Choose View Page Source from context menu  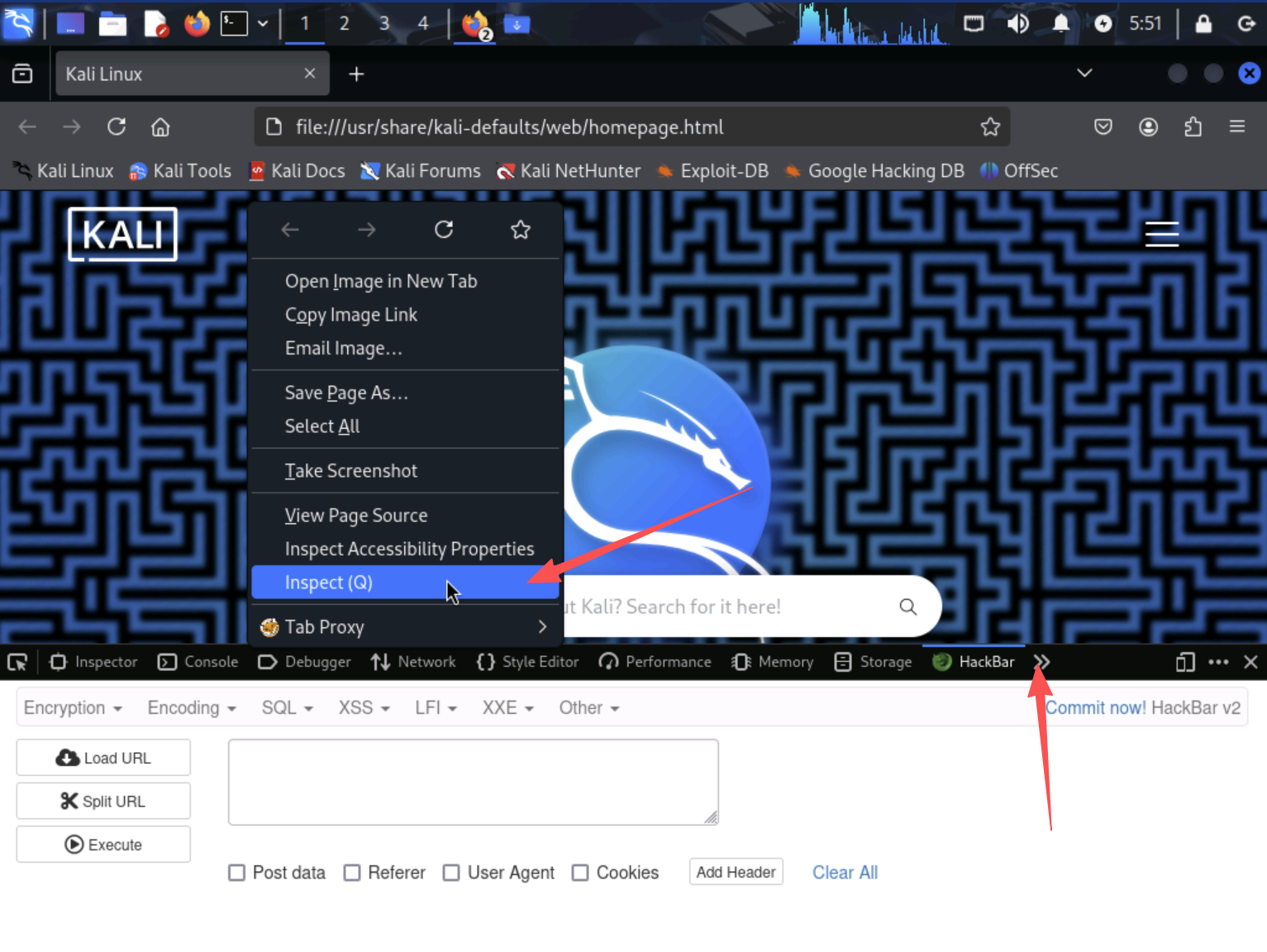point(405,516)
